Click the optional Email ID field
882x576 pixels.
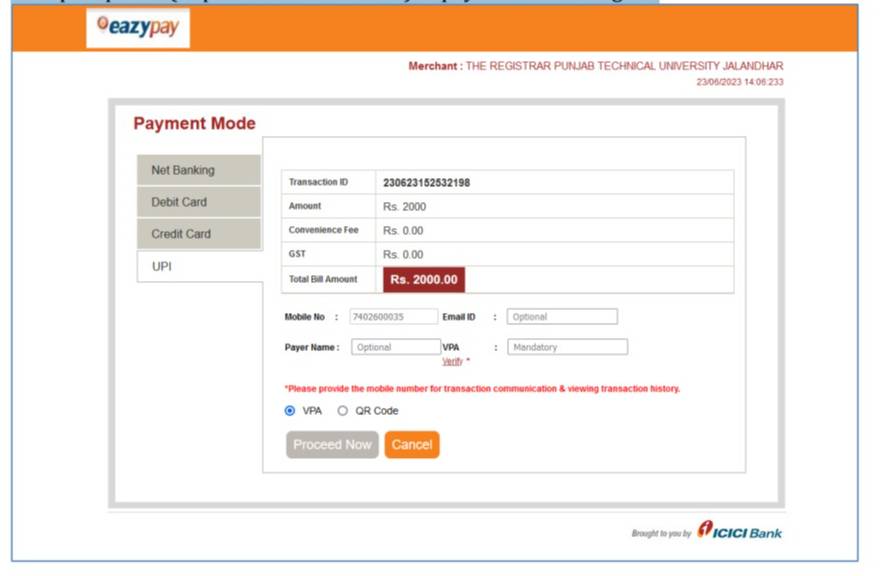tap(562, 318)
